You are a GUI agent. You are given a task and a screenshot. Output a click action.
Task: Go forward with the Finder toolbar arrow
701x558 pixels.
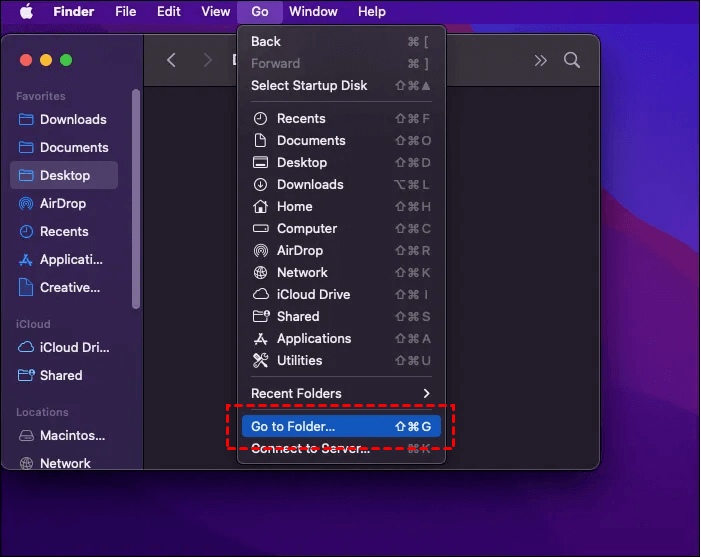207,60
